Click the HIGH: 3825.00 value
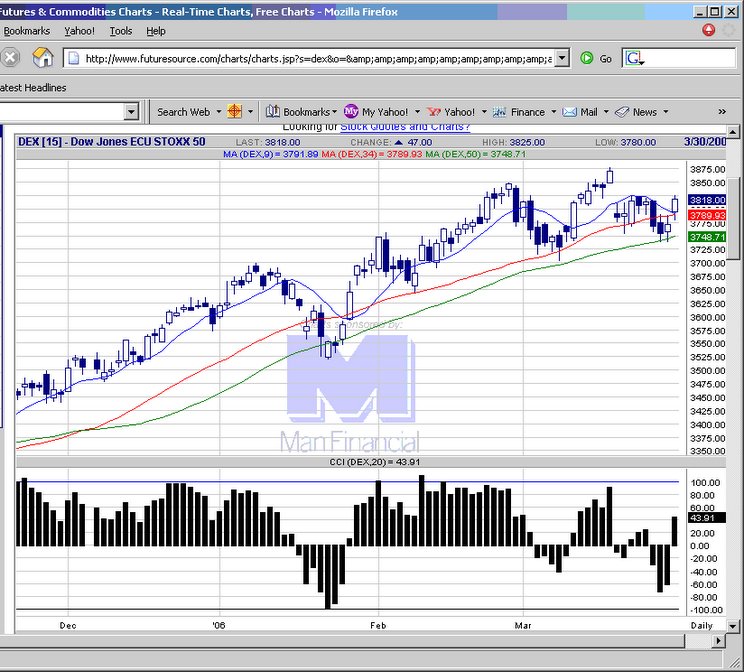The height and width of the screenshot is (672, 744). point(513,142)
